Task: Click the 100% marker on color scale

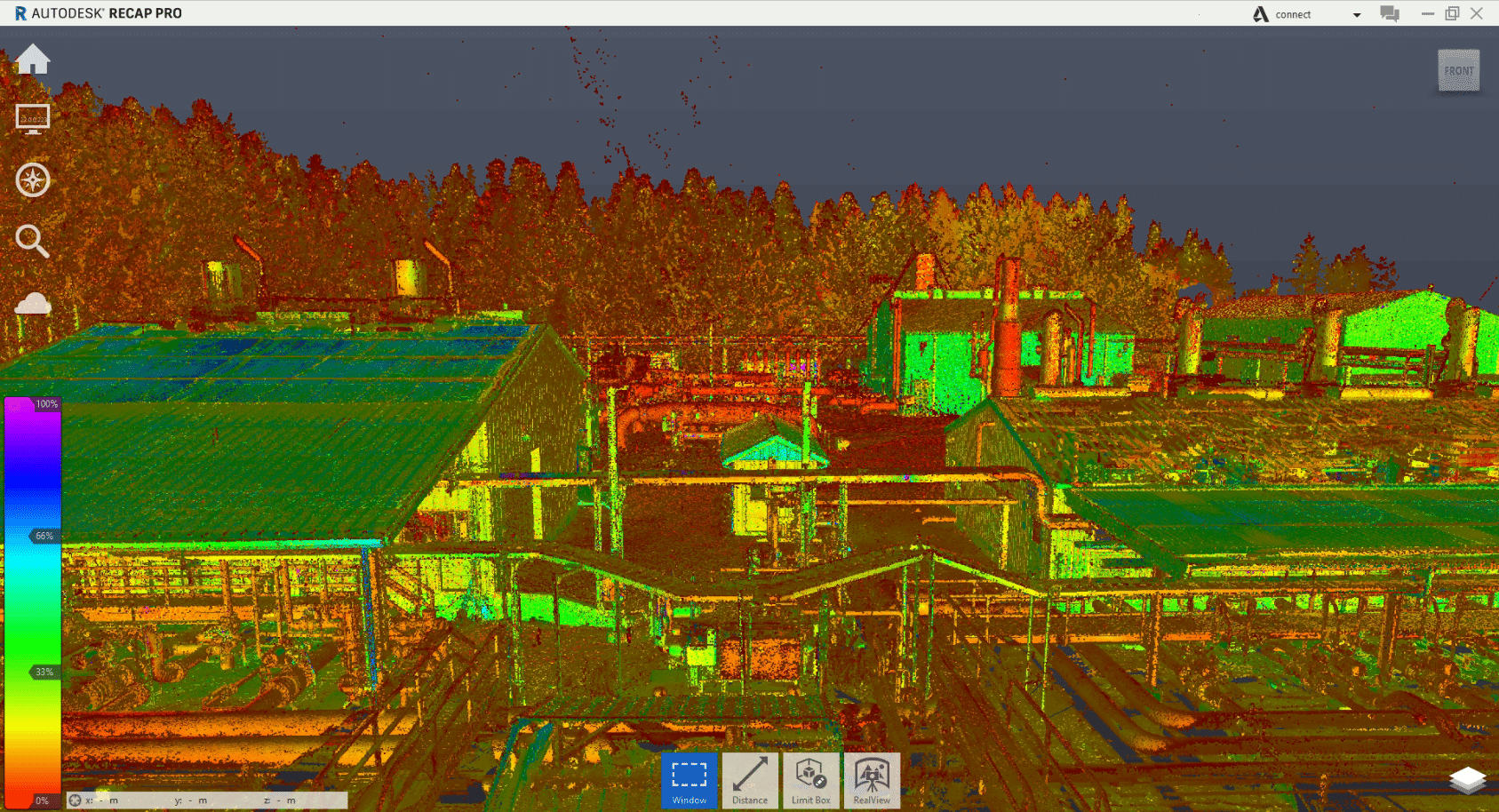Action: pyautogui.click(x=46, y=403)
